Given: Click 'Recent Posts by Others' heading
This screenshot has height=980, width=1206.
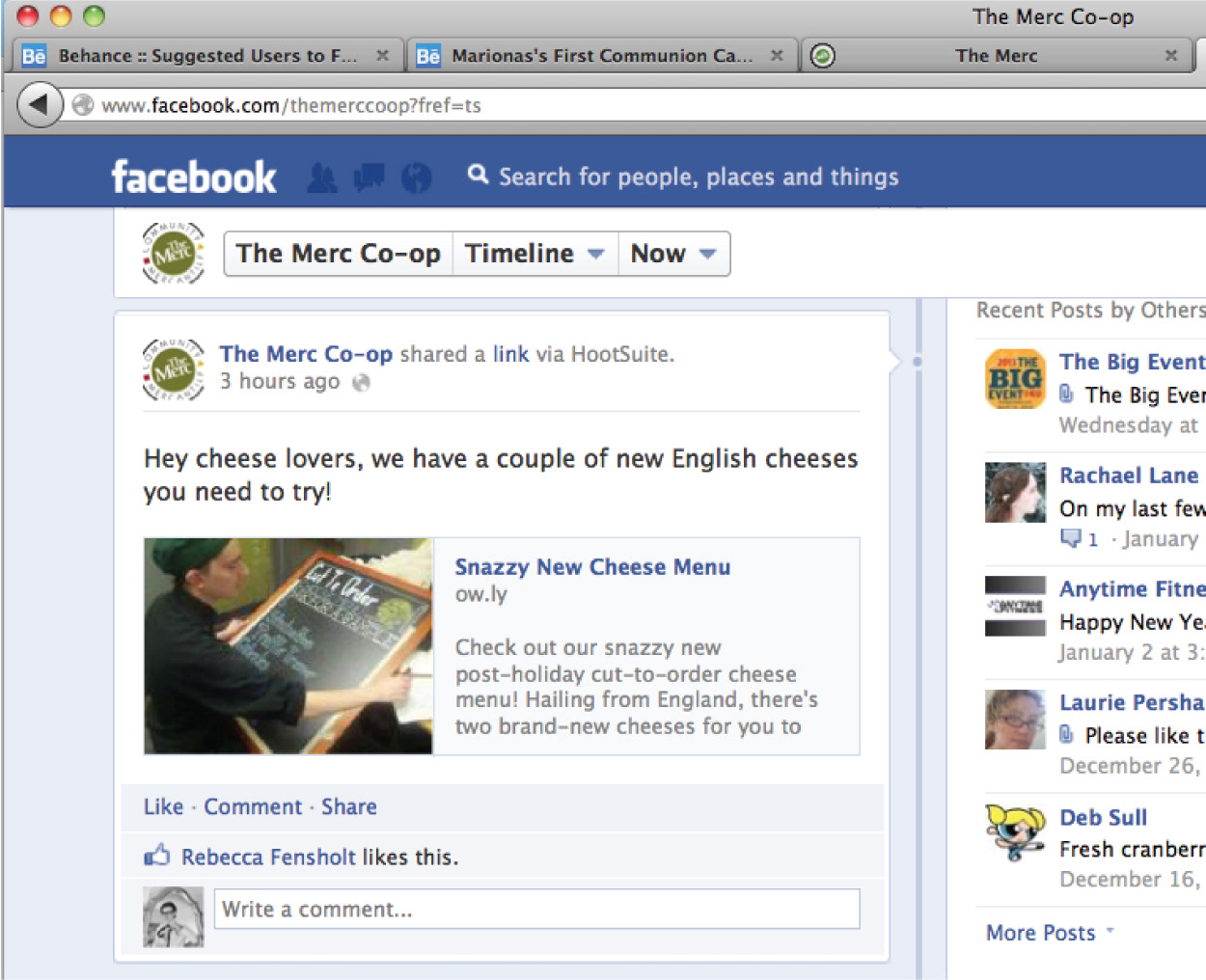Looking at the screenshot, I should tap(1091, 310).
